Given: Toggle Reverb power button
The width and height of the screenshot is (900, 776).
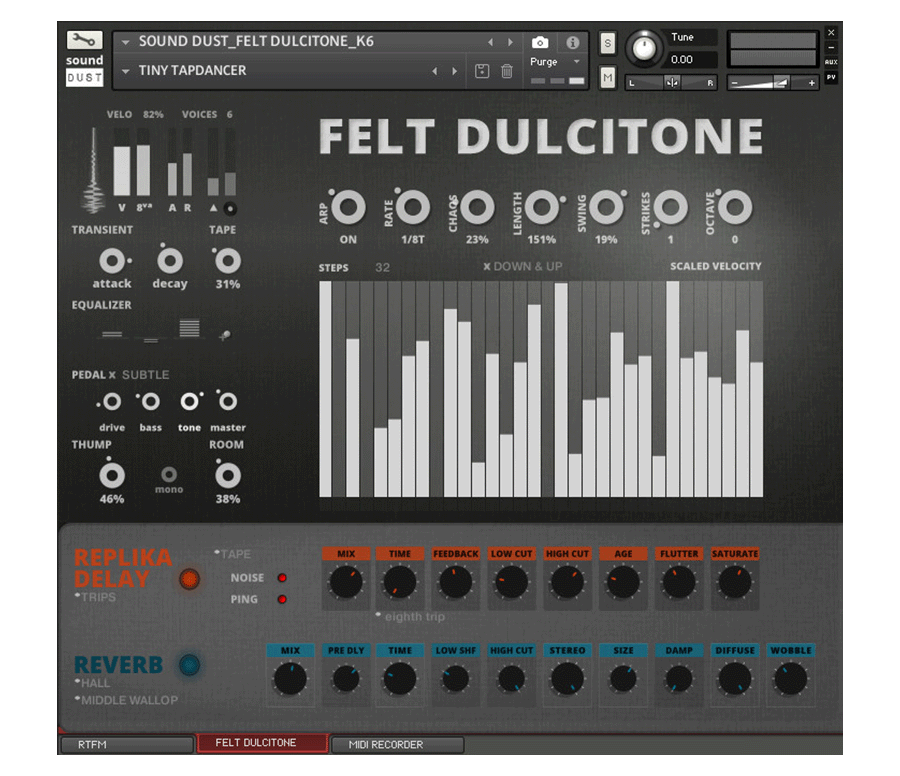Looking at the screenshot, I should [189, 665].
